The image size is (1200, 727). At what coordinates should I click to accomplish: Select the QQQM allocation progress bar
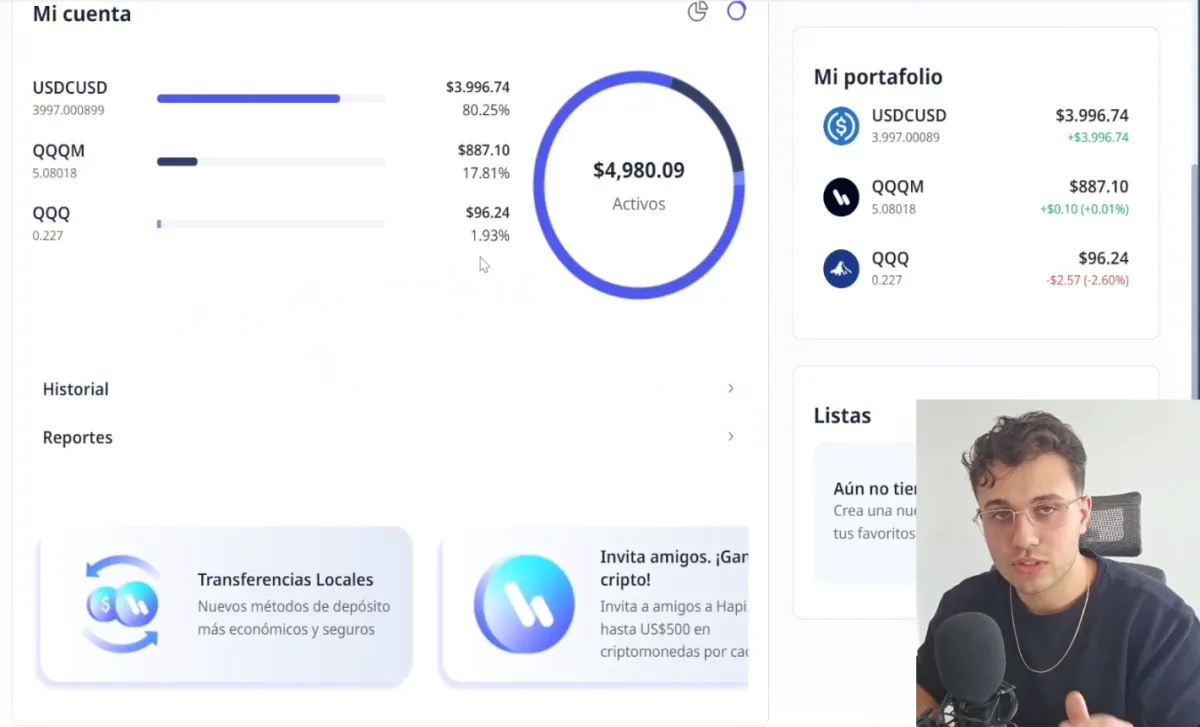[x=270, y=161]
